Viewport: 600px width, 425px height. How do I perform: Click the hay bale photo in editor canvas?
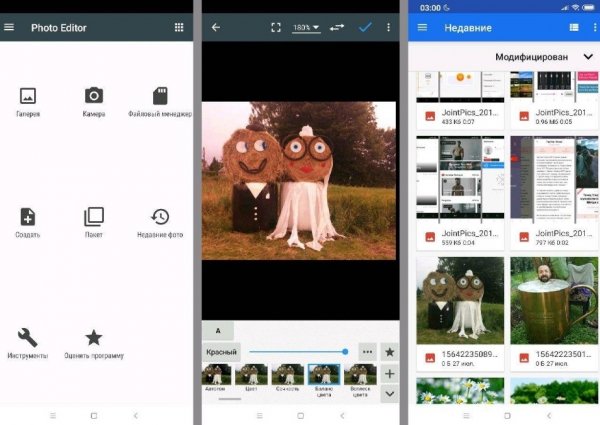pyautogui.click(x=299, y=181)
